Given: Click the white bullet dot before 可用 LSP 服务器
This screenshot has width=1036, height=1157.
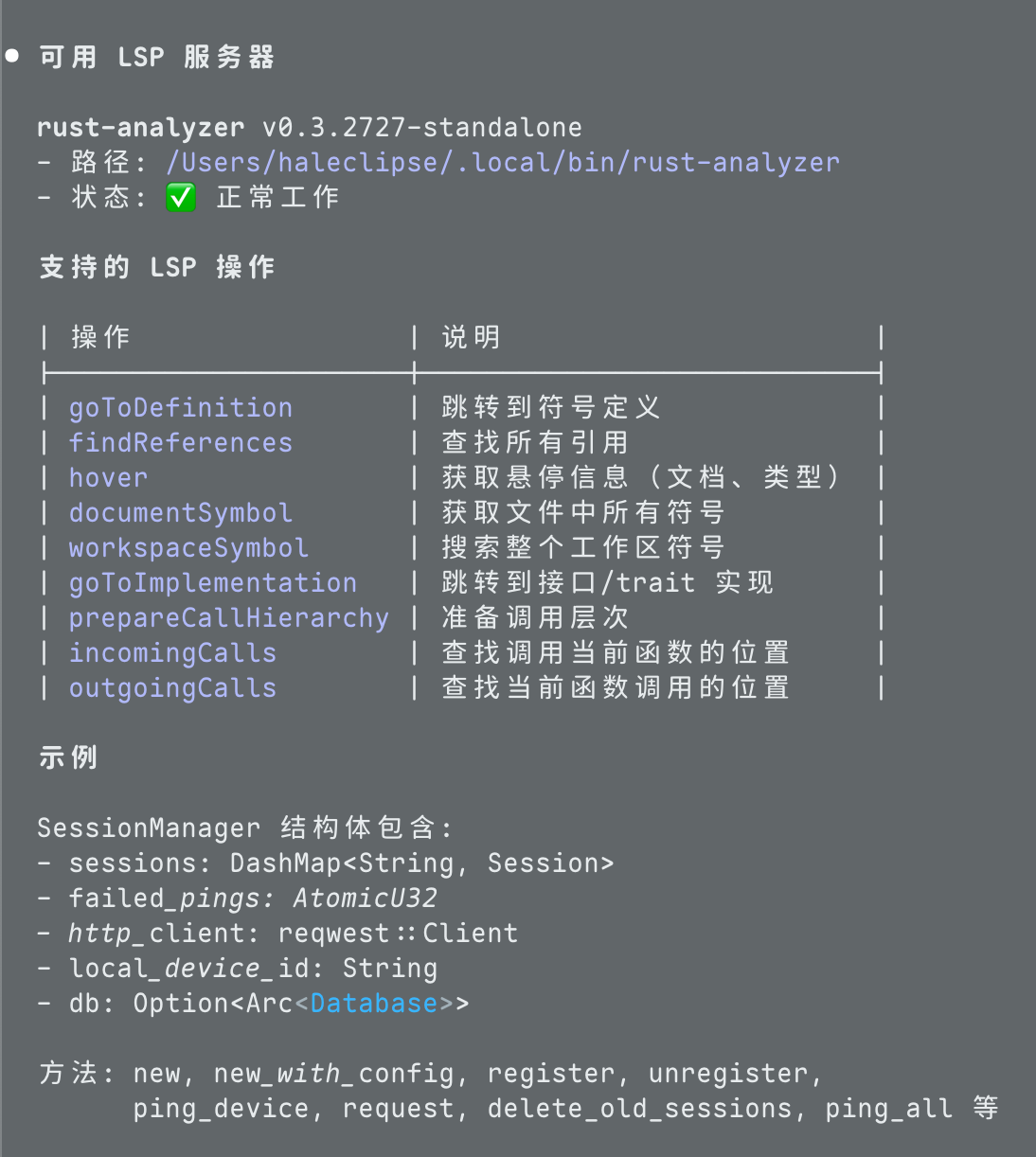Looking at the screenshot, I should point(12,56).
